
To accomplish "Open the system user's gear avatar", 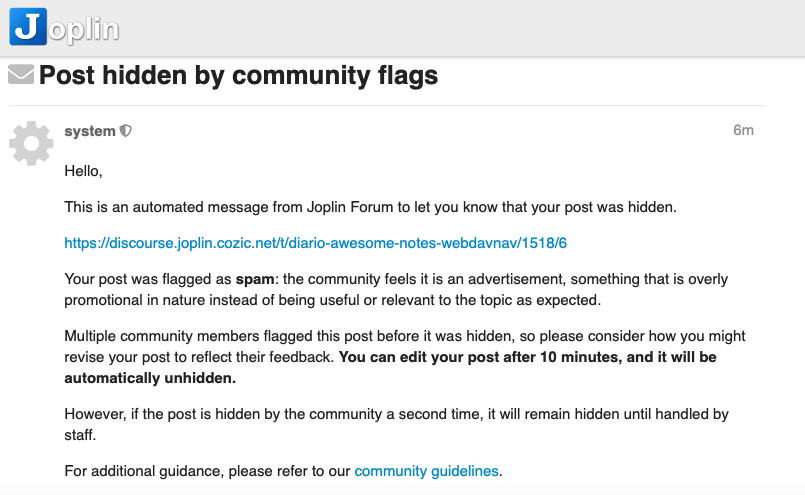I will tap(31, 144).
